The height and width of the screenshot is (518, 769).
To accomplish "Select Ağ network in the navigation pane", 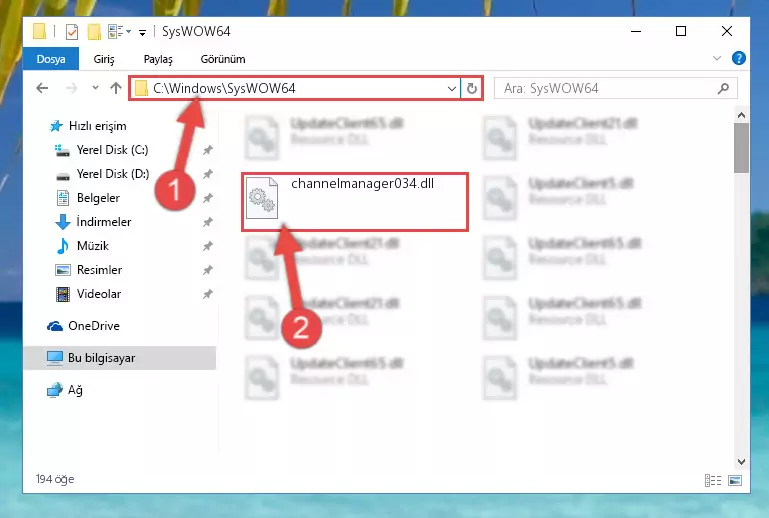I will coord(75,390).
